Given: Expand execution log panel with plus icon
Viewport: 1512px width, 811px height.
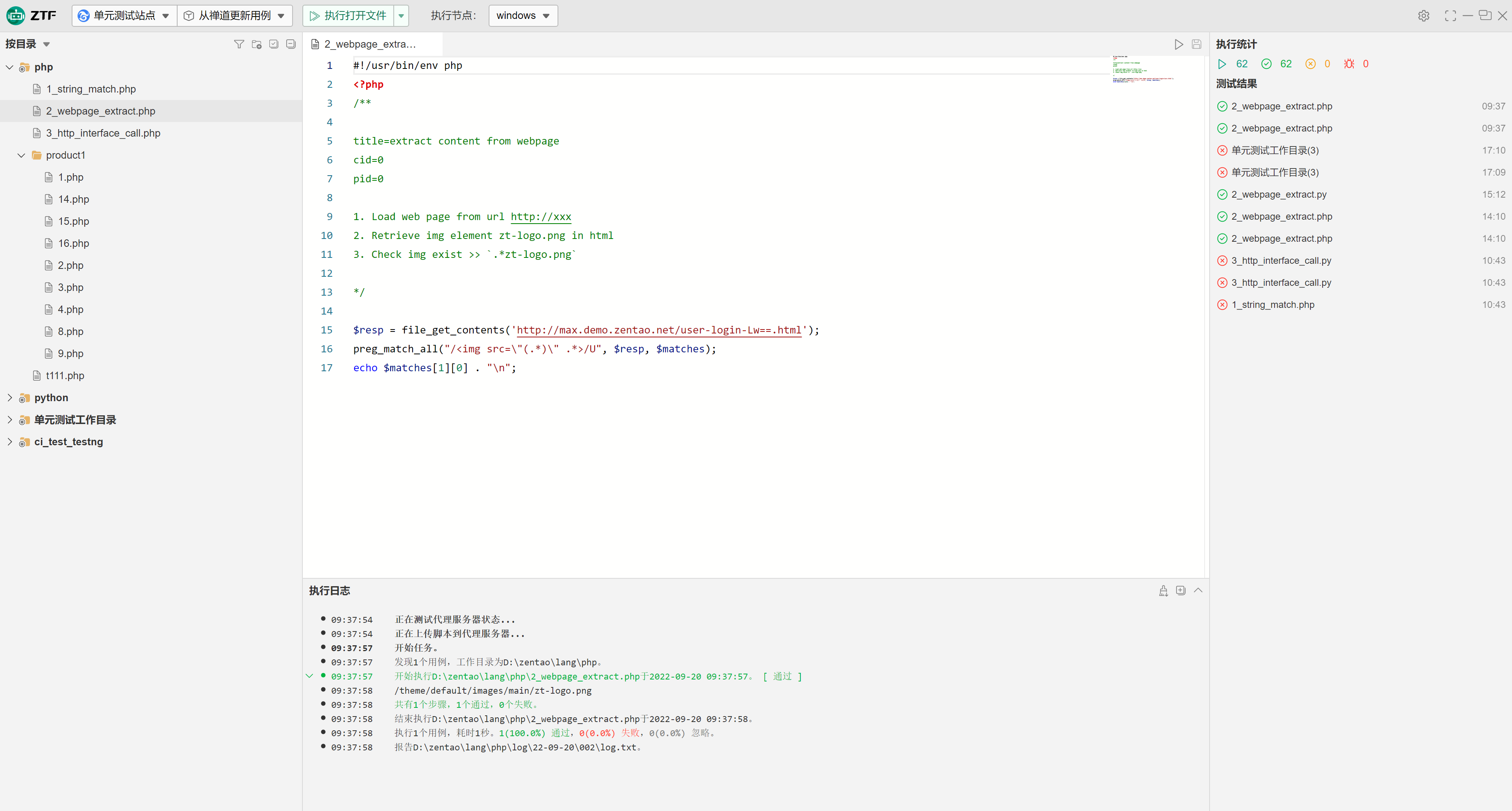Looking at the screenshot, I should coord(1181,591).
